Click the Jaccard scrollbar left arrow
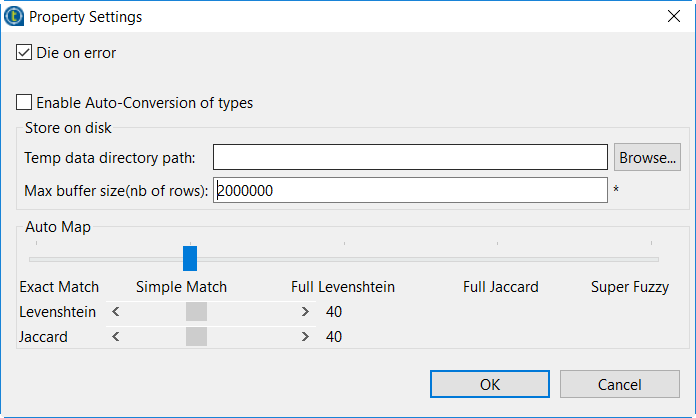The width and height of the screenshot is (696, 418). coord(116,337)
